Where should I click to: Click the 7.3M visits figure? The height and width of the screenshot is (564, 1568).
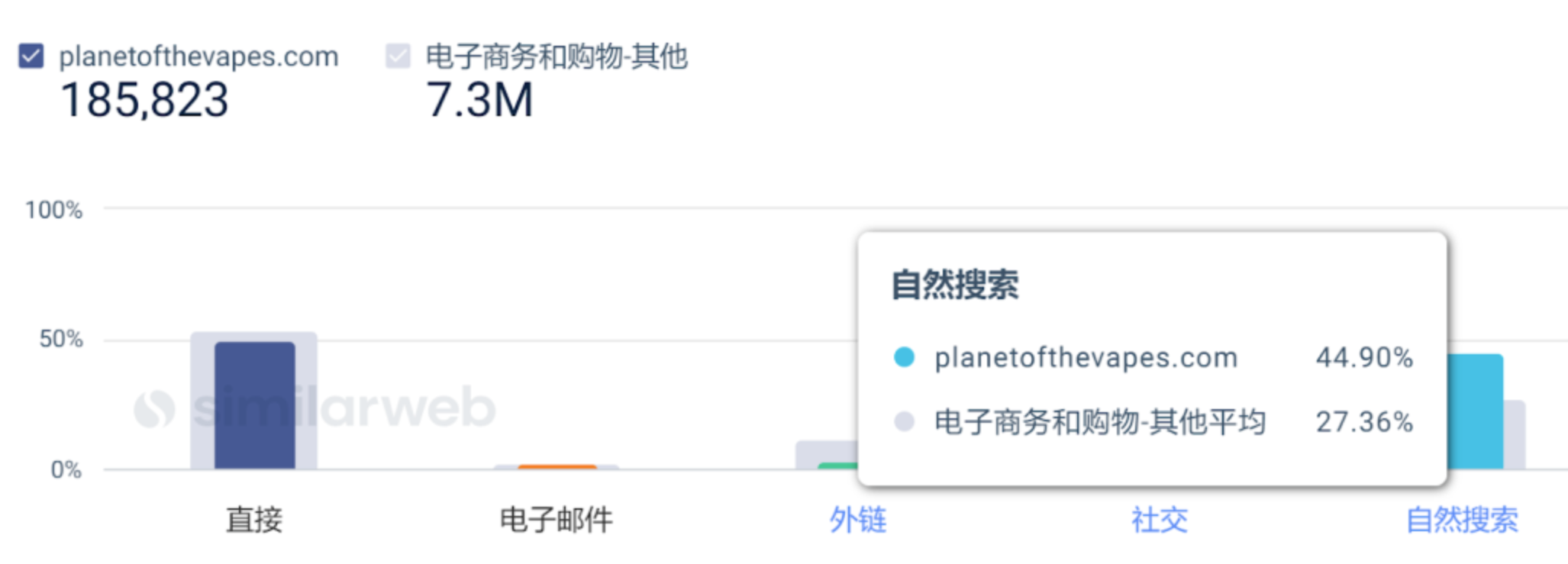pyautogui.click(x=479, y=100)
